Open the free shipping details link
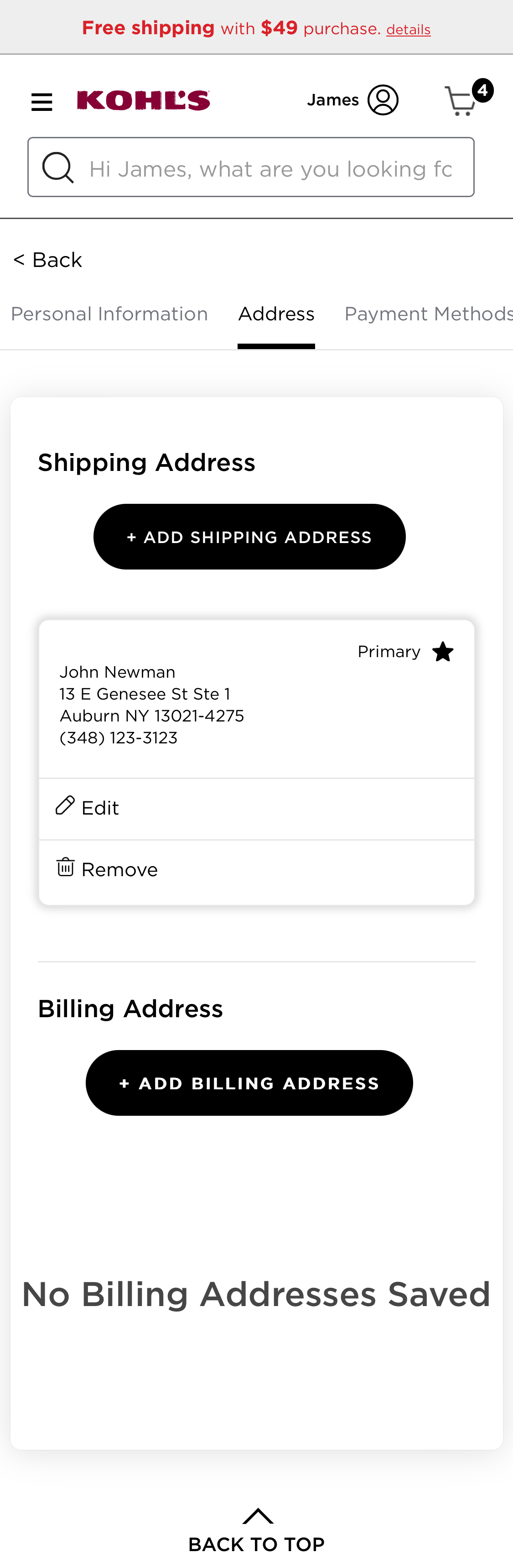Image resolution: width=513 pixels, height=1568 pixels. click(x=408, y=29)
